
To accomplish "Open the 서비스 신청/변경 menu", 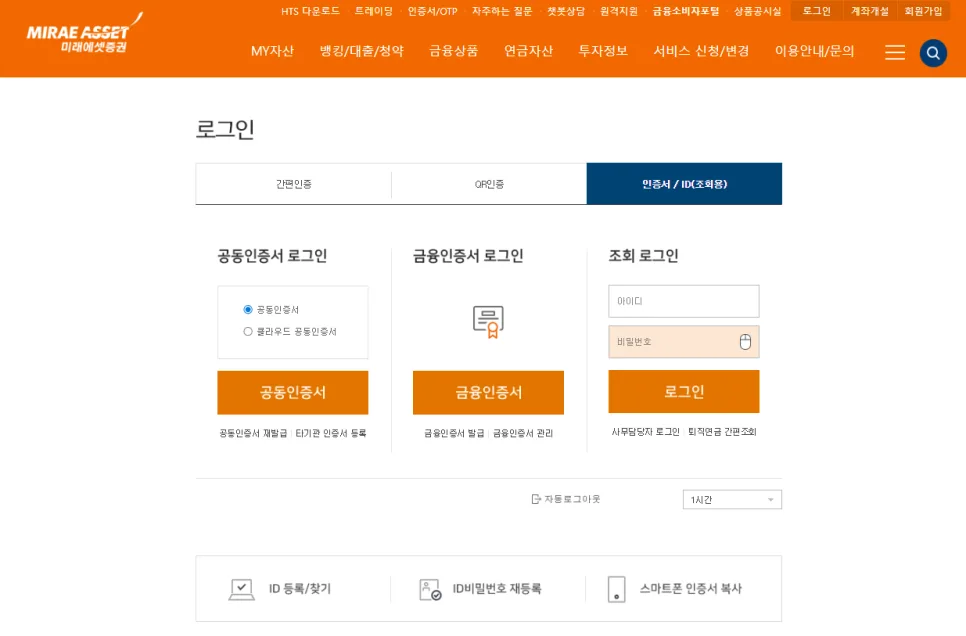I will point(701,51).
